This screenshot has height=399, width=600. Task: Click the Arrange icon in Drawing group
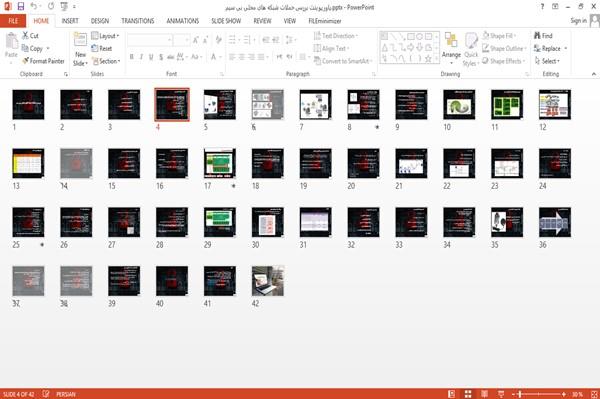pos(451,40)
